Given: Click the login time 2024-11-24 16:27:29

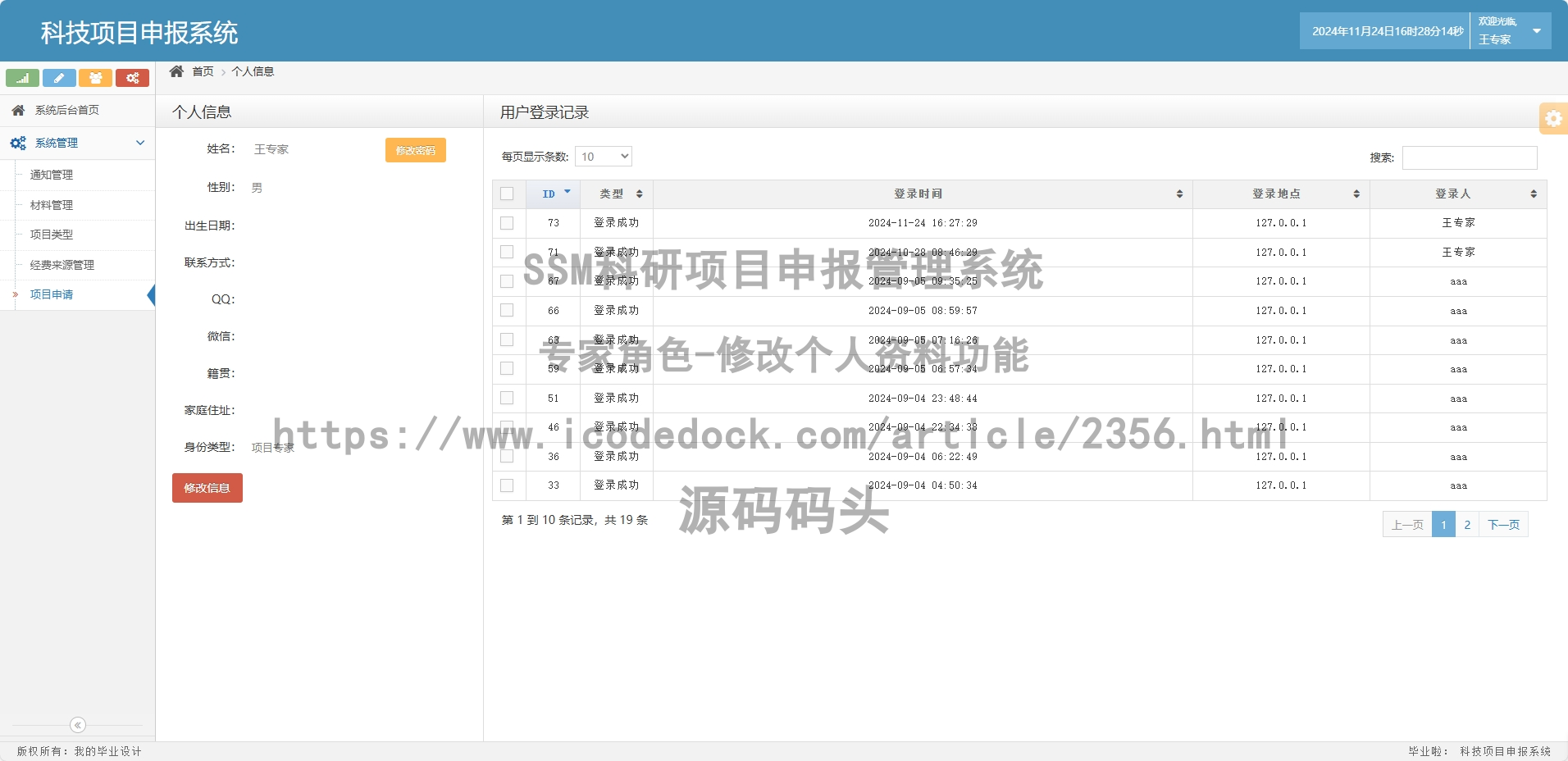Looking at the screenshot, I should (x=923, y=223).
